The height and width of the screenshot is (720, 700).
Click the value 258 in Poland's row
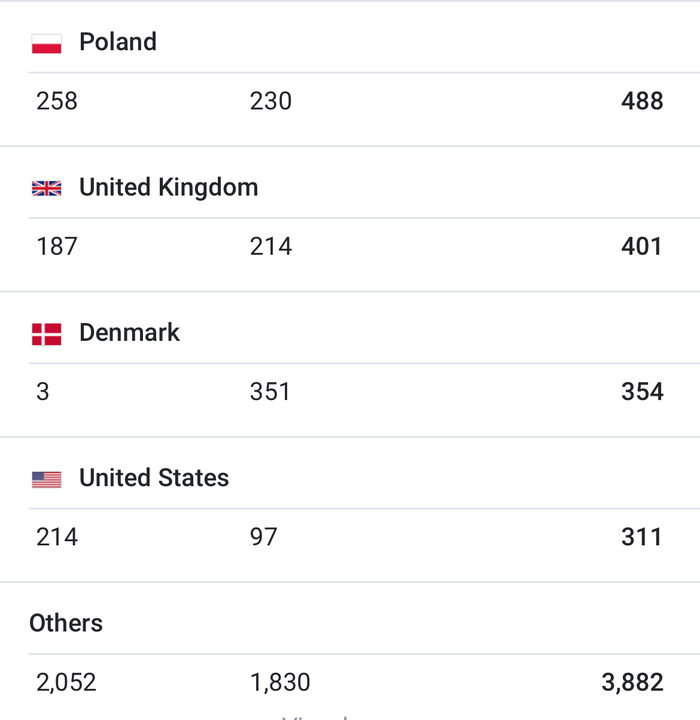tap(57, 101)
